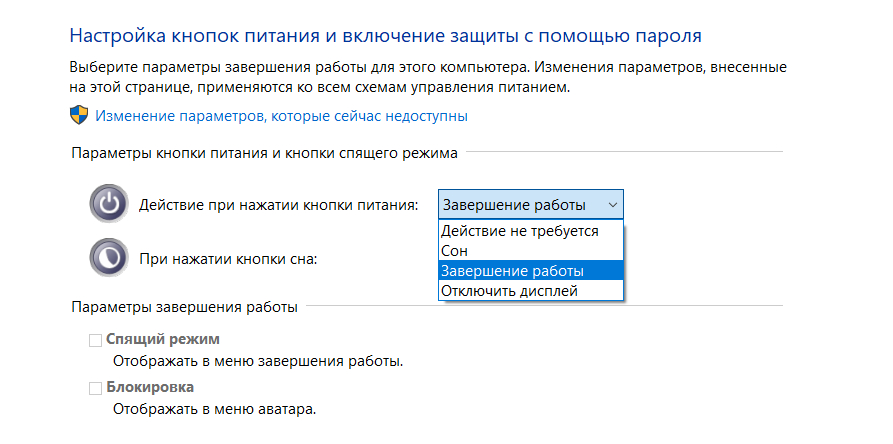Choose the Сон option in the list
Screen dimensions: 893x444
coord(455,251)
